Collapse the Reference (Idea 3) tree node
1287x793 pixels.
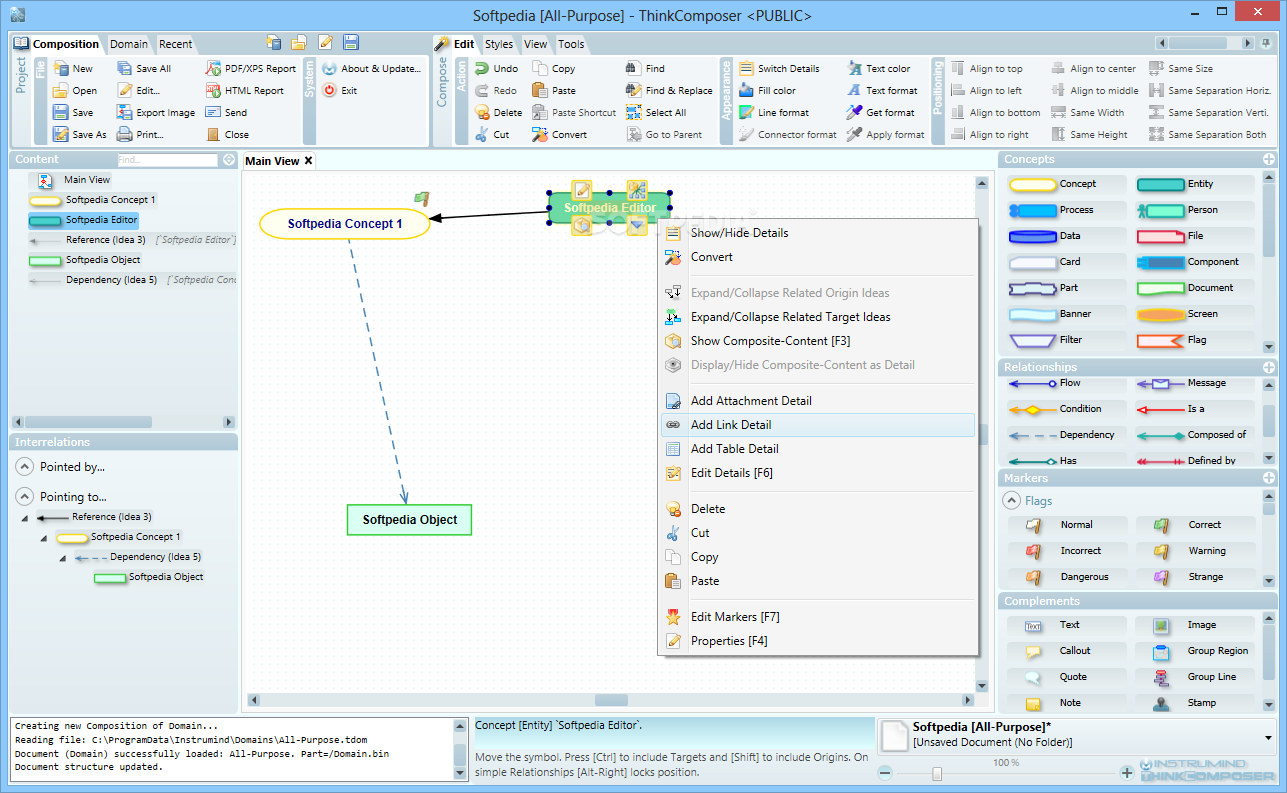tap(24, 518)
